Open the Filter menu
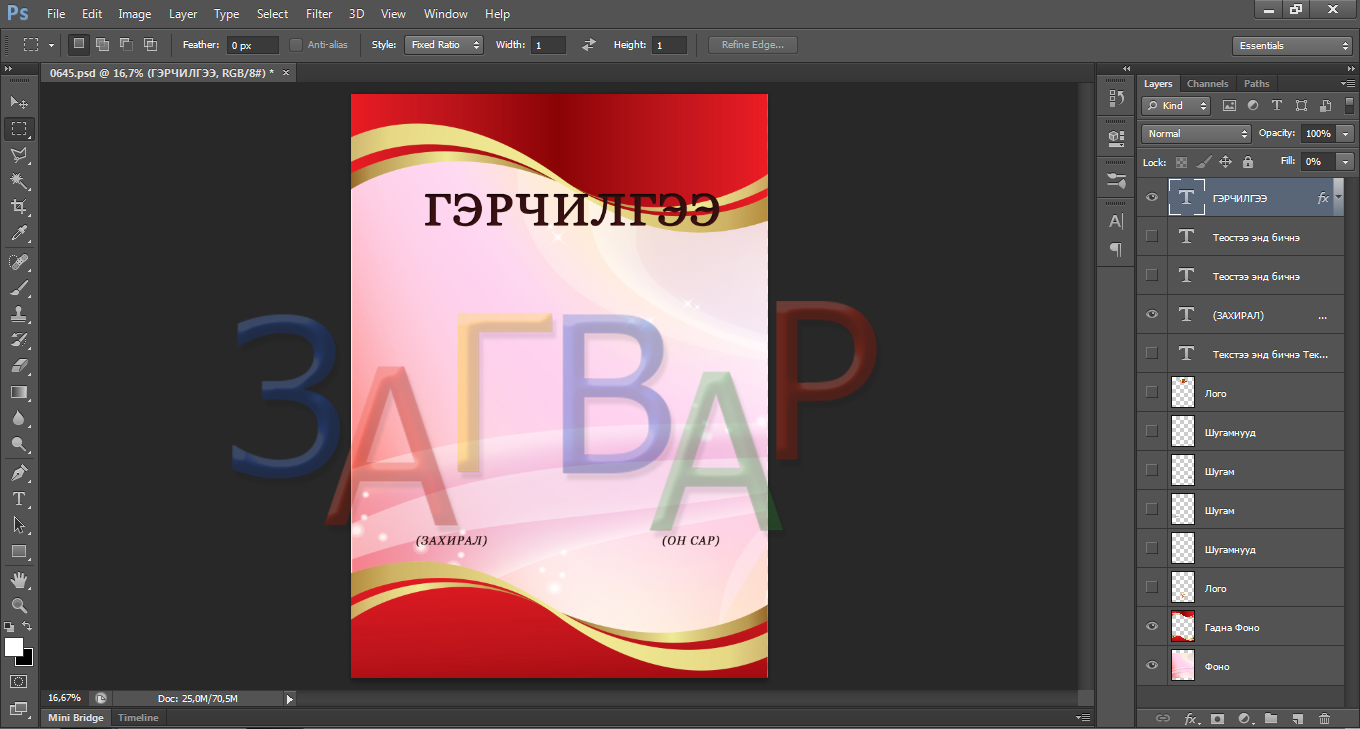This screenshot has width=1360, height=729. [x=319, y=14]
